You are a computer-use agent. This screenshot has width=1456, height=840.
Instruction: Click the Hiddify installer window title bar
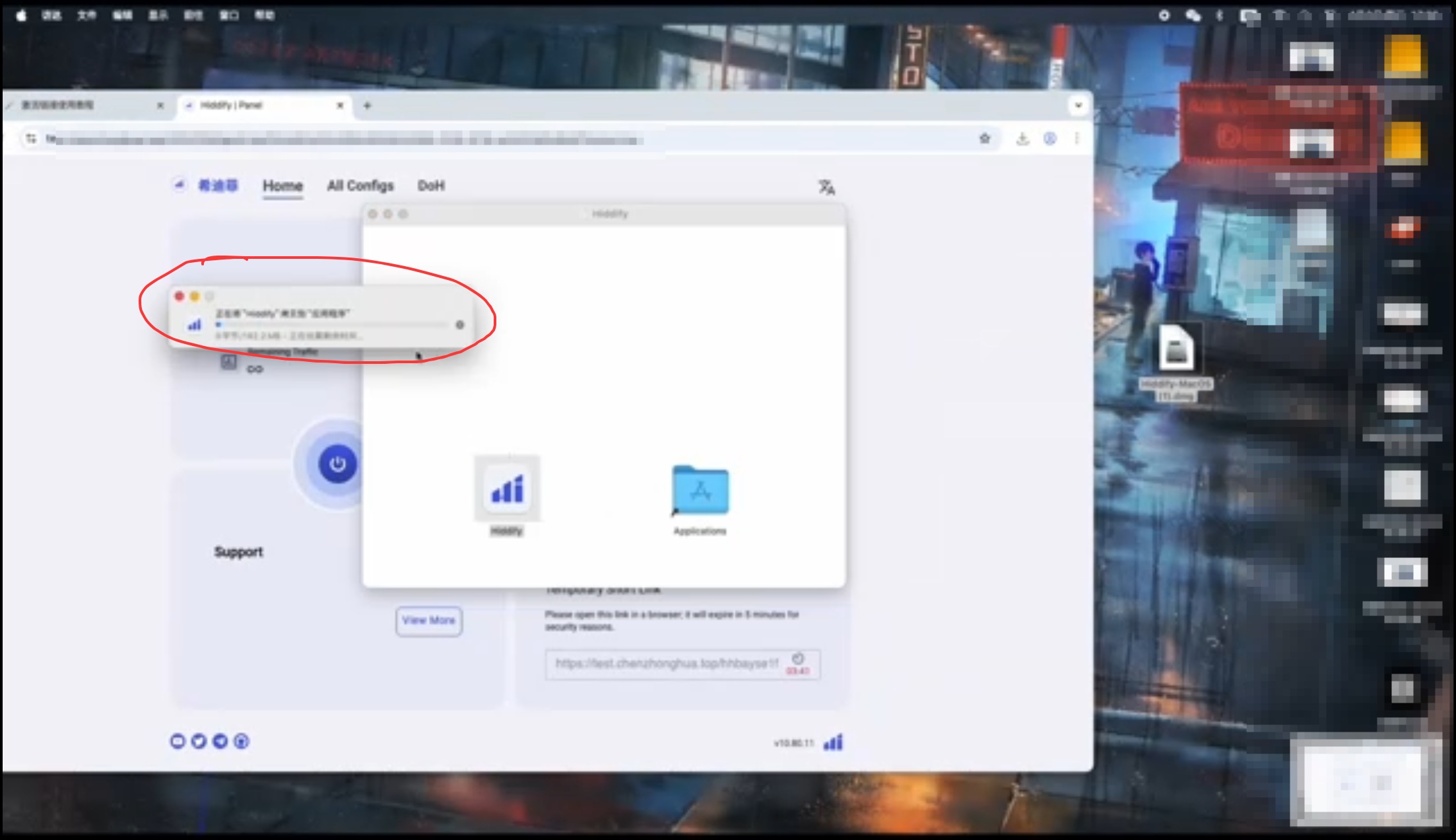tap(604, 214)
